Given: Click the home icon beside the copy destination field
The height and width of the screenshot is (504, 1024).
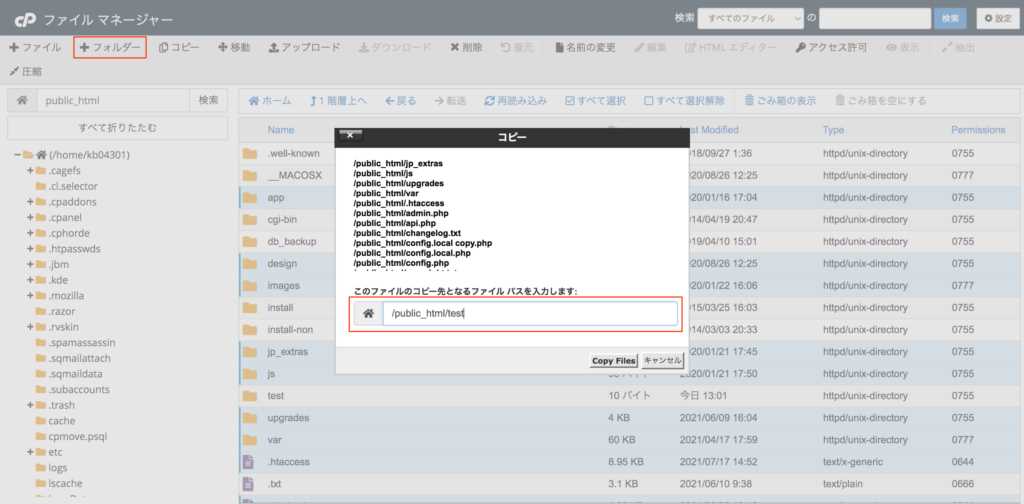Looking at the screenshot, I should coord(368,314).
